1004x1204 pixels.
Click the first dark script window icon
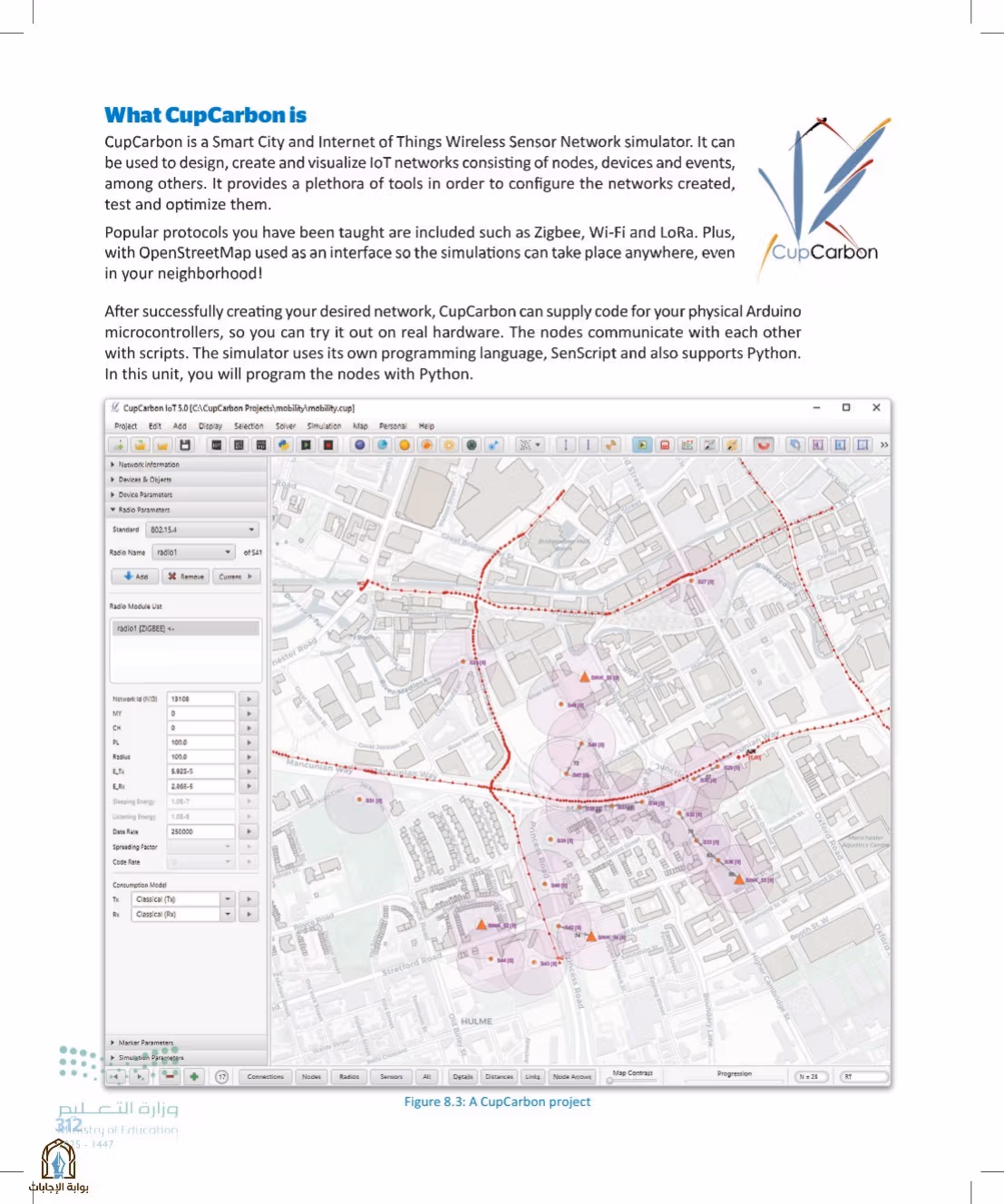[x=217, y=445]
